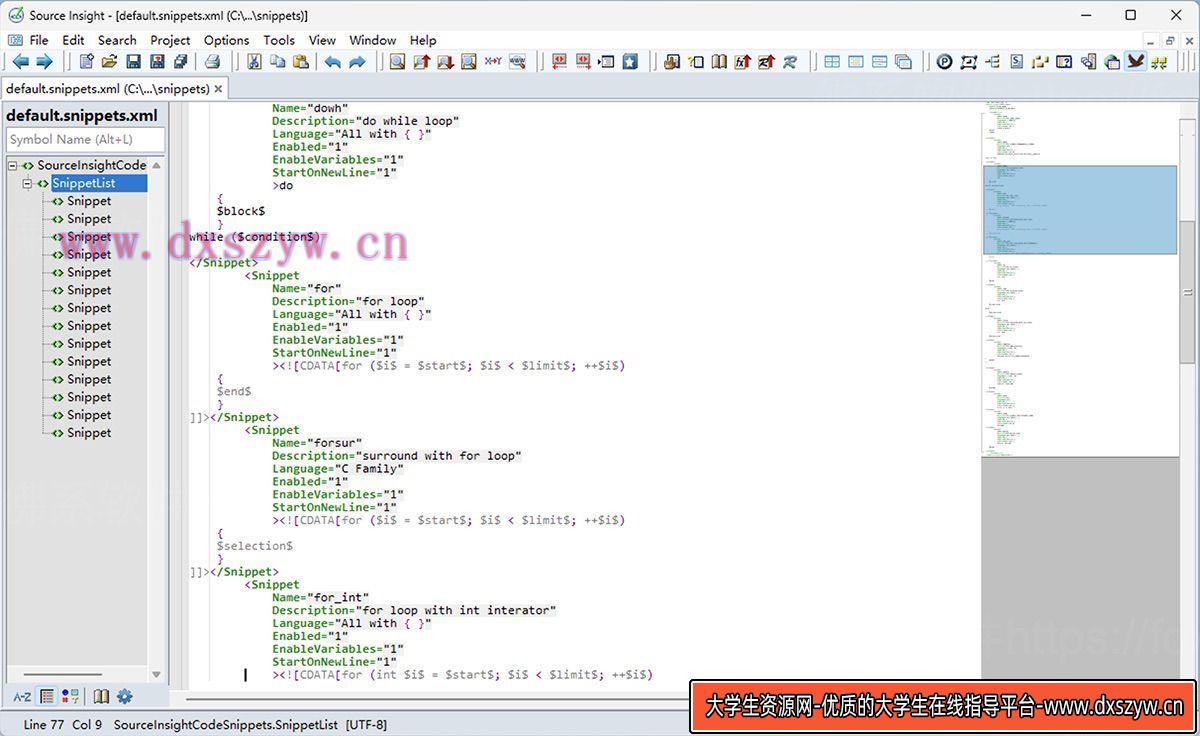Select the SnippetList tree item
The height and width of the screenshot is (736, 1200).
coord(84,183)
